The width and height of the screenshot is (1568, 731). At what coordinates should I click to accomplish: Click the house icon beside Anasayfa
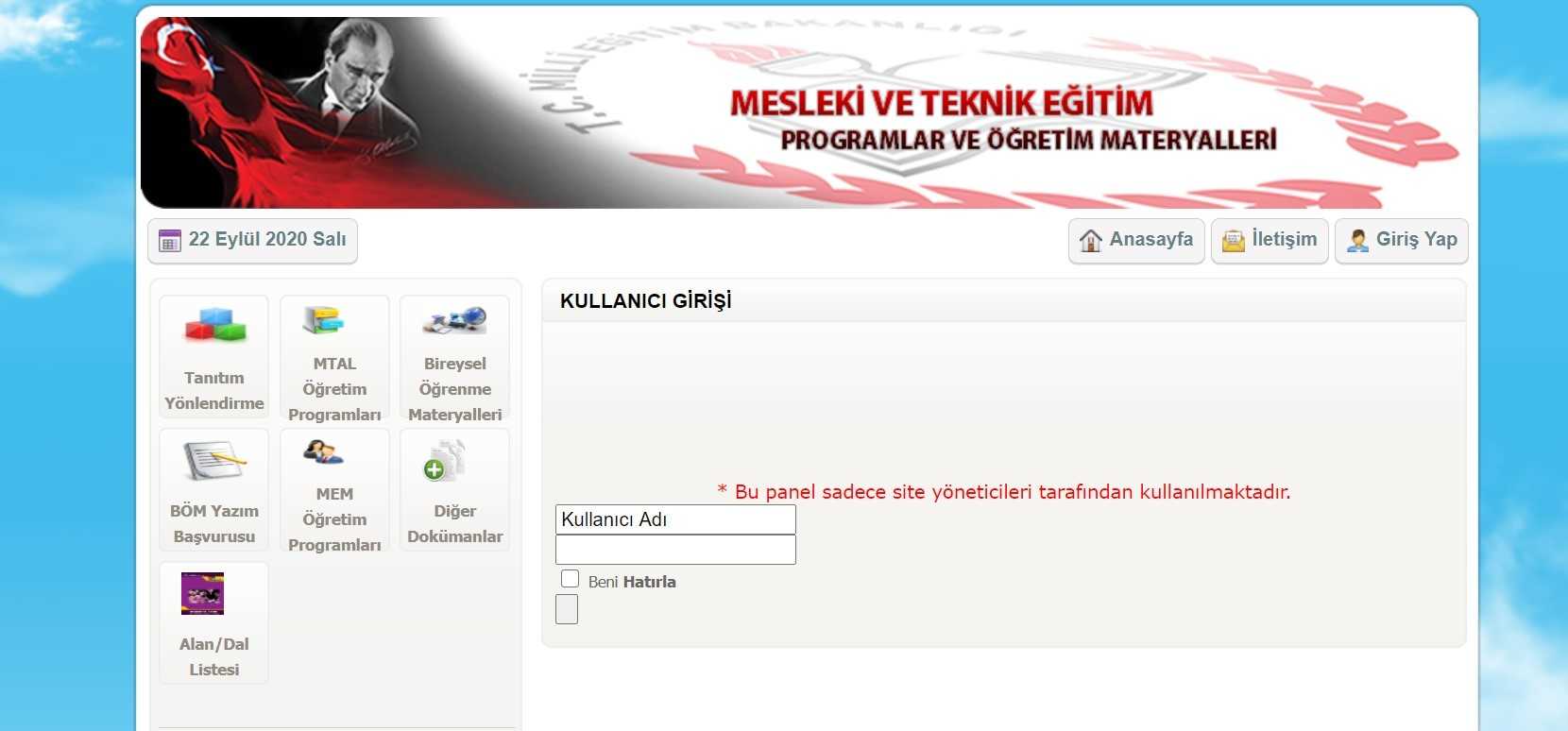1091,240
